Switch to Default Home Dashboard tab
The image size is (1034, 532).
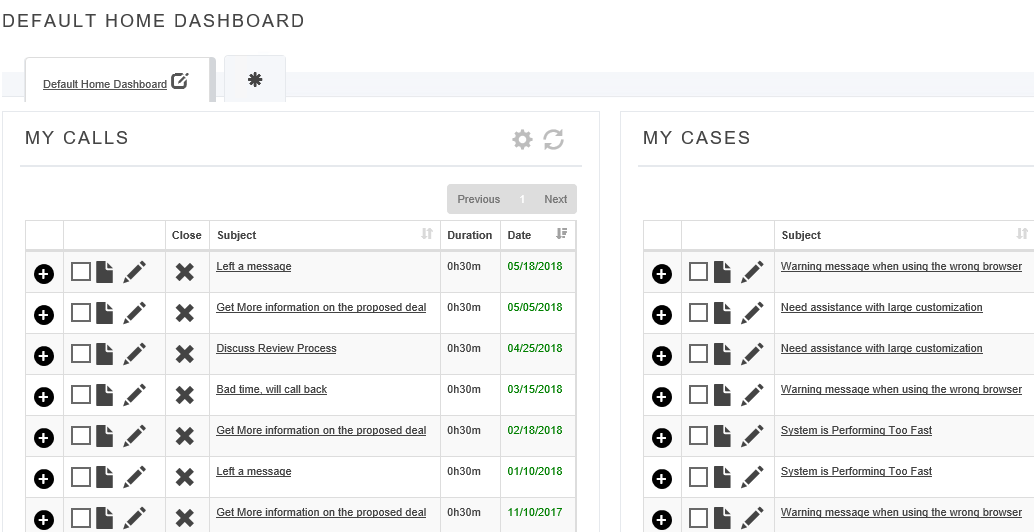click(105, 84)
